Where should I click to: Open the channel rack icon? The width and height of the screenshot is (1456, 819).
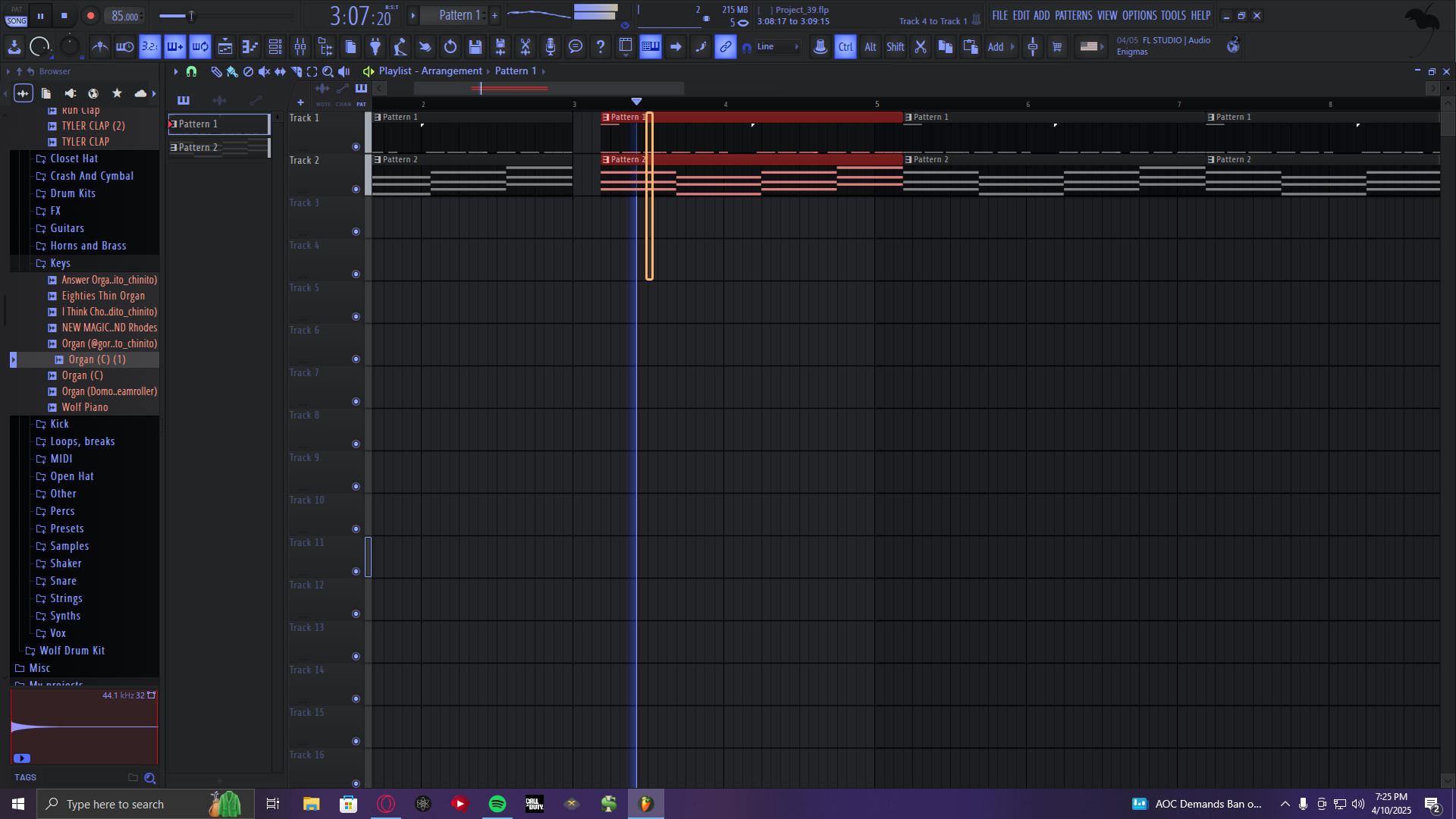275,47
